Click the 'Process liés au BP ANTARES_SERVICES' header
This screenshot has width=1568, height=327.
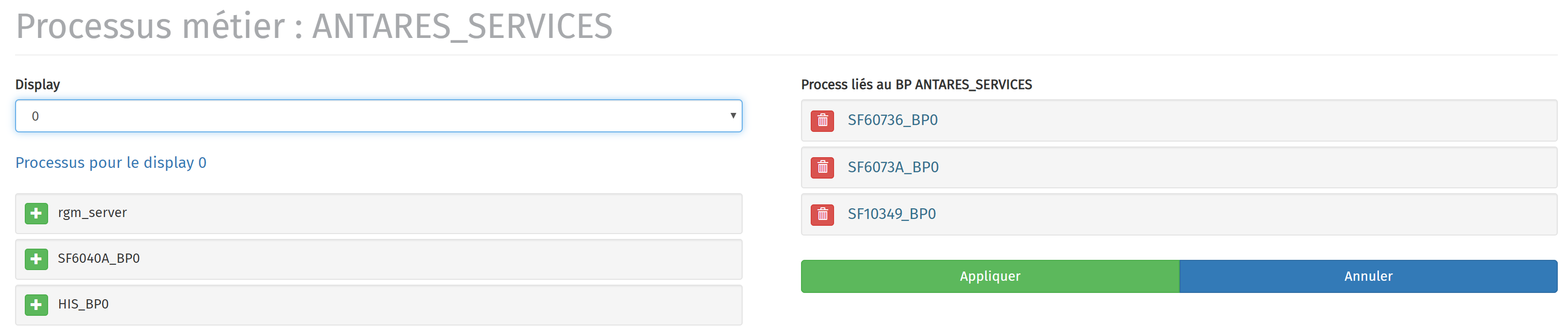916,85
